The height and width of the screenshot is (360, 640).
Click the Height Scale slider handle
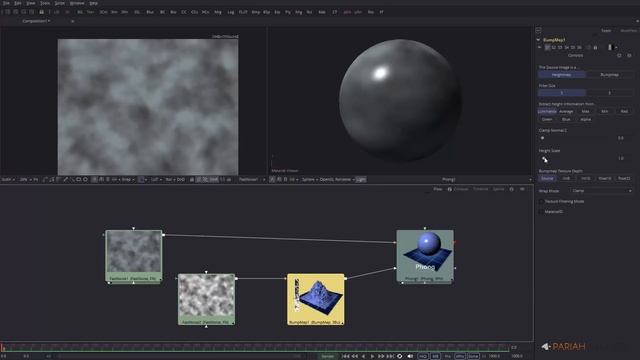coord(544,158)
